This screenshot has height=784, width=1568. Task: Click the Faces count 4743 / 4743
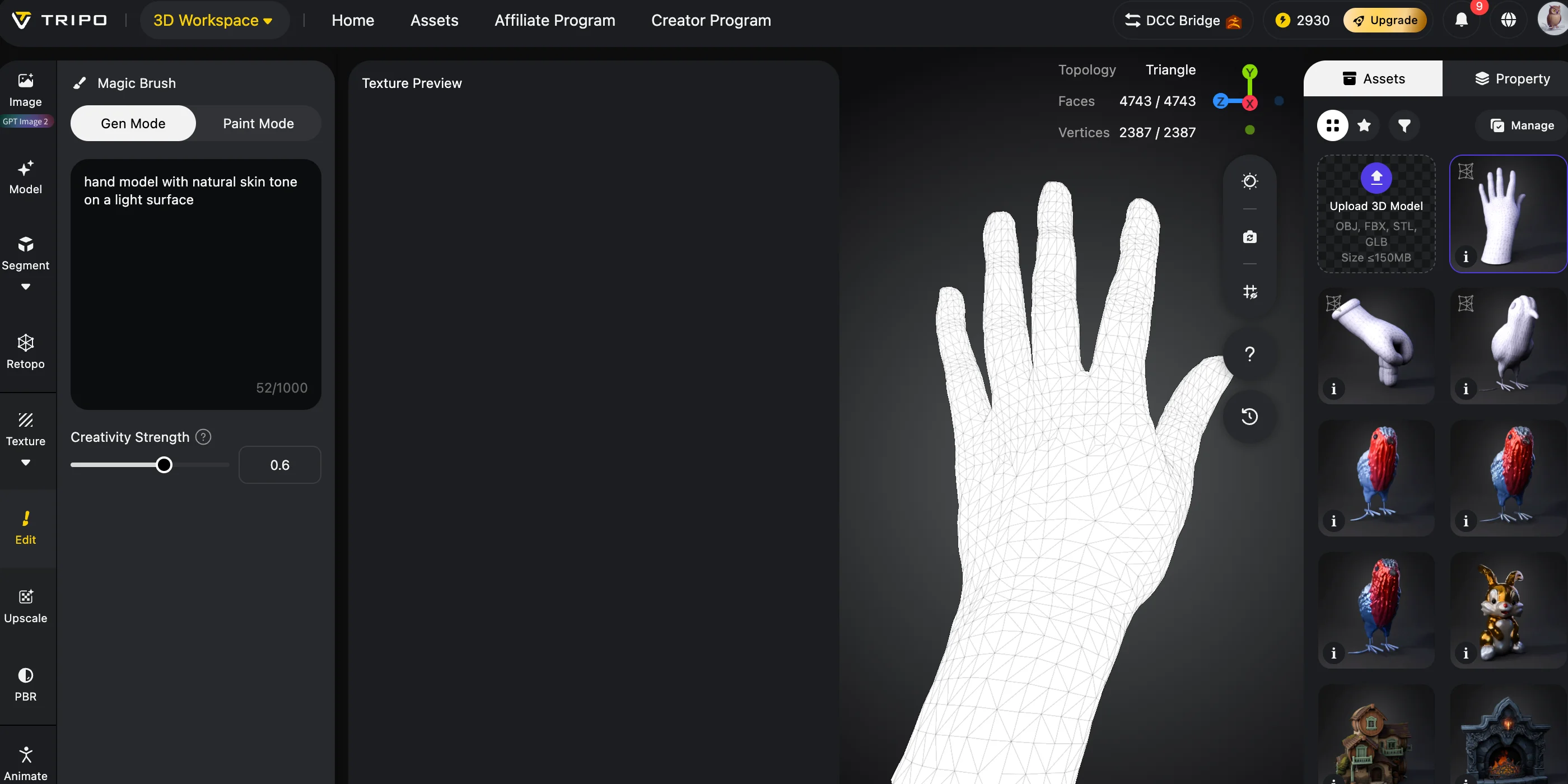click(x=1157, y=101)
